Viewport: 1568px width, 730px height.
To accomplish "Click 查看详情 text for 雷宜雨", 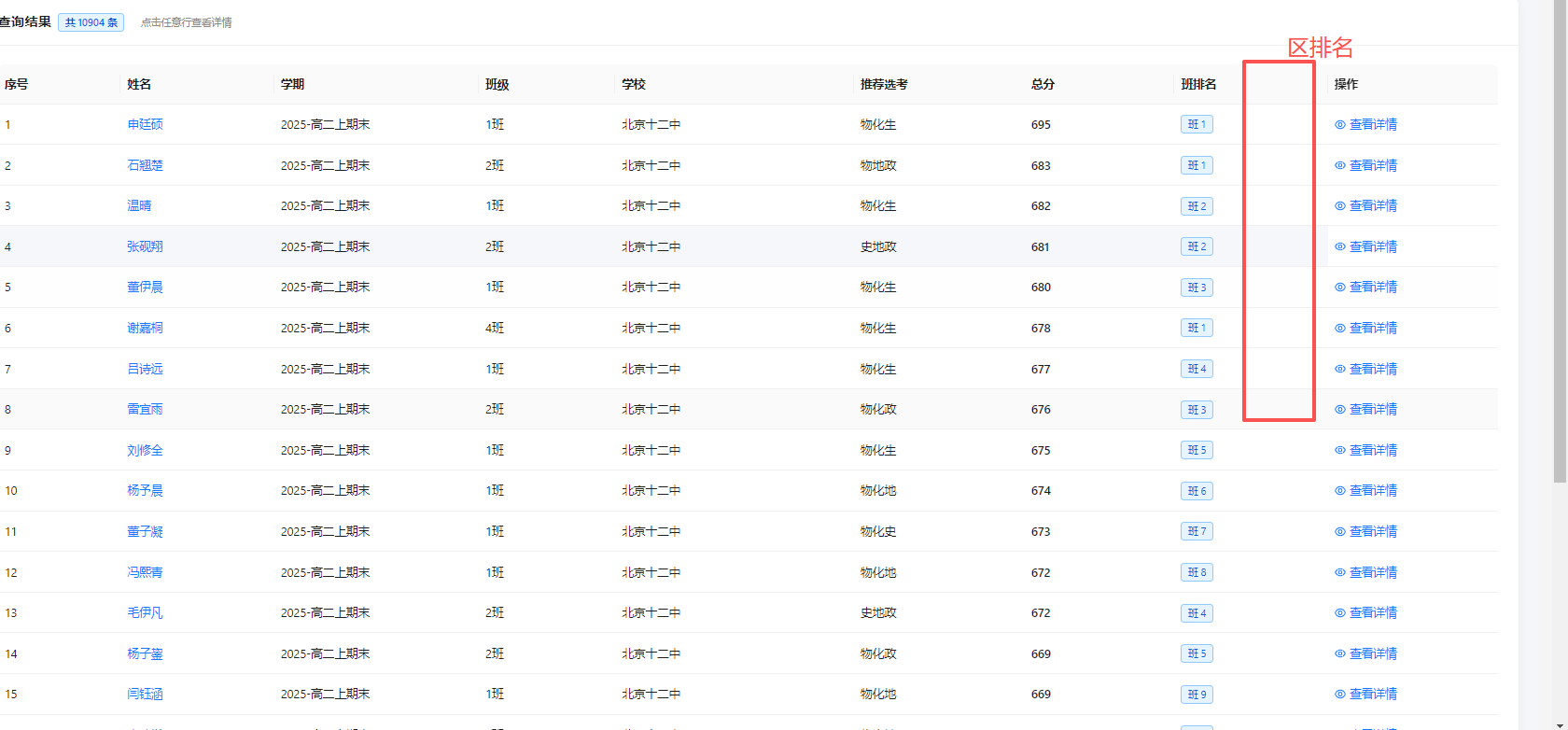I will [x=1373, y=409].
